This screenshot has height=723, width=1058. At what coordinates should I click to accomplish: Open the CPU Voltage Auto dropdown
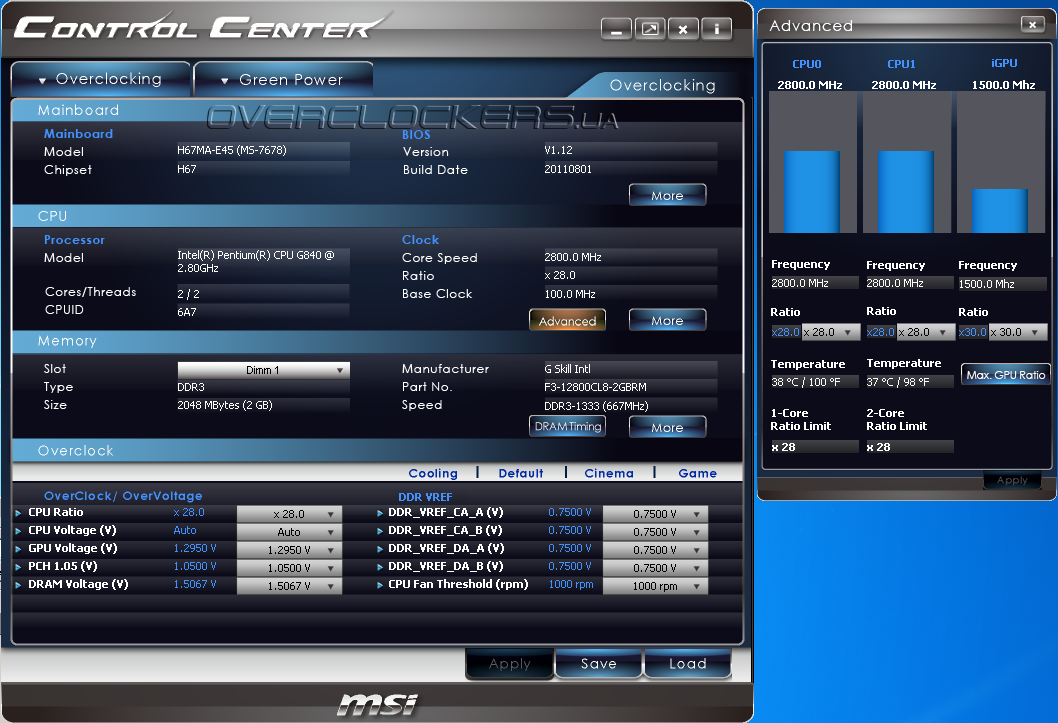tap(289, 532)
